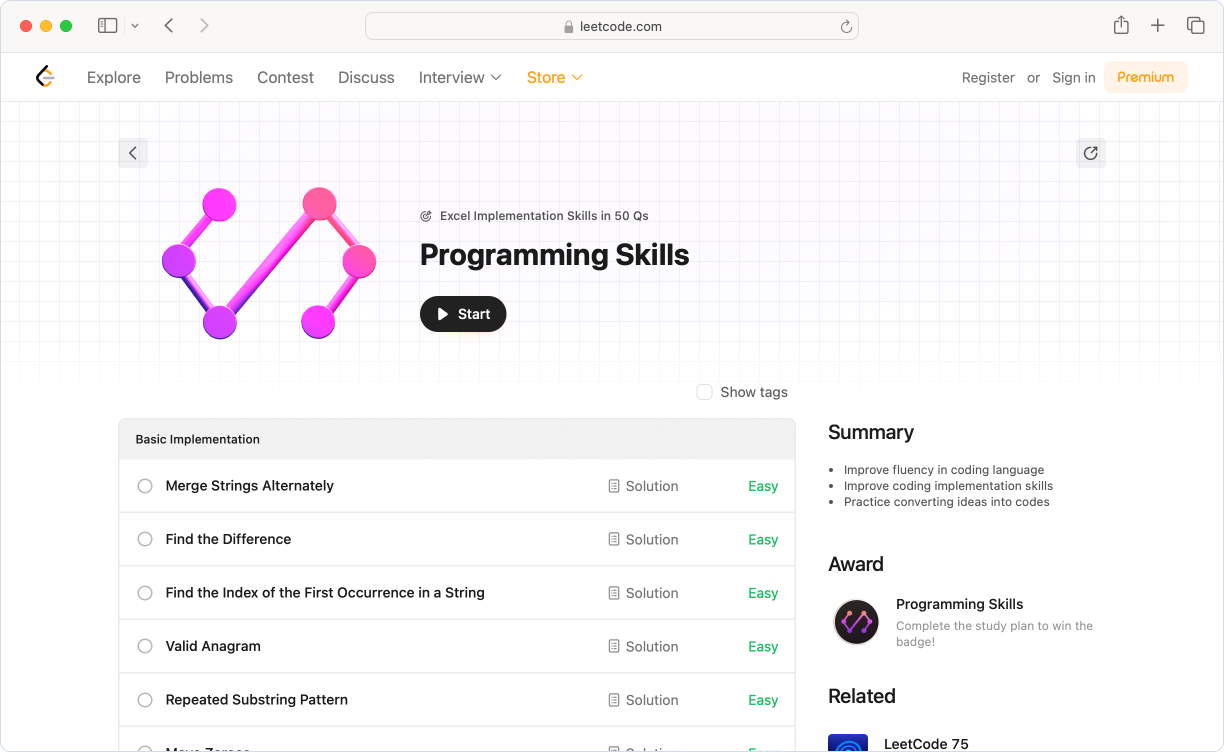Click the Sign in link
The width and height of the screenshot is (1224, 752).
(1074, 77)
